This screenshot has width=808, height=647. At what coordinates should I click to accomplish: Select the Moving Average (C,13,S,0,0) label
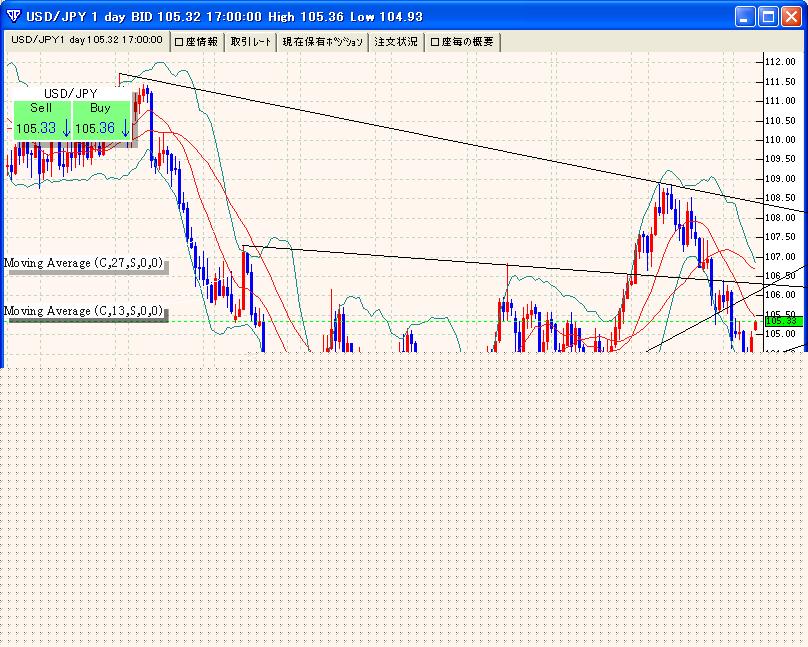(x=83, y=311)
